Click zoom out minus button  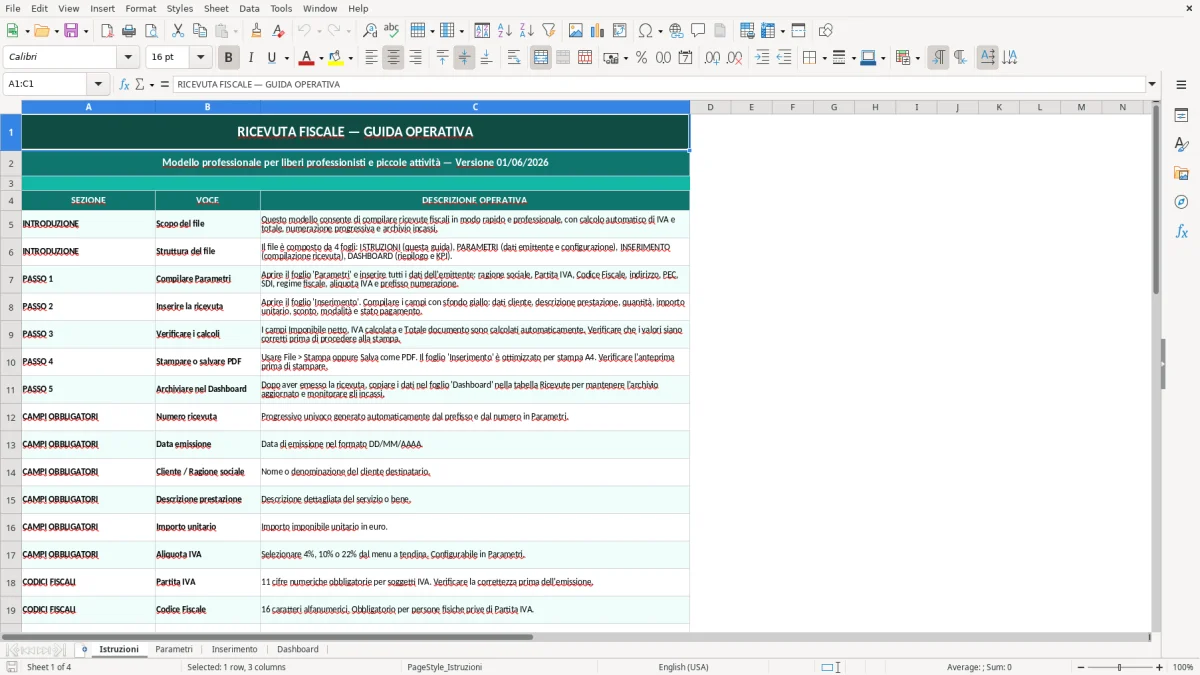point(1079,667)
